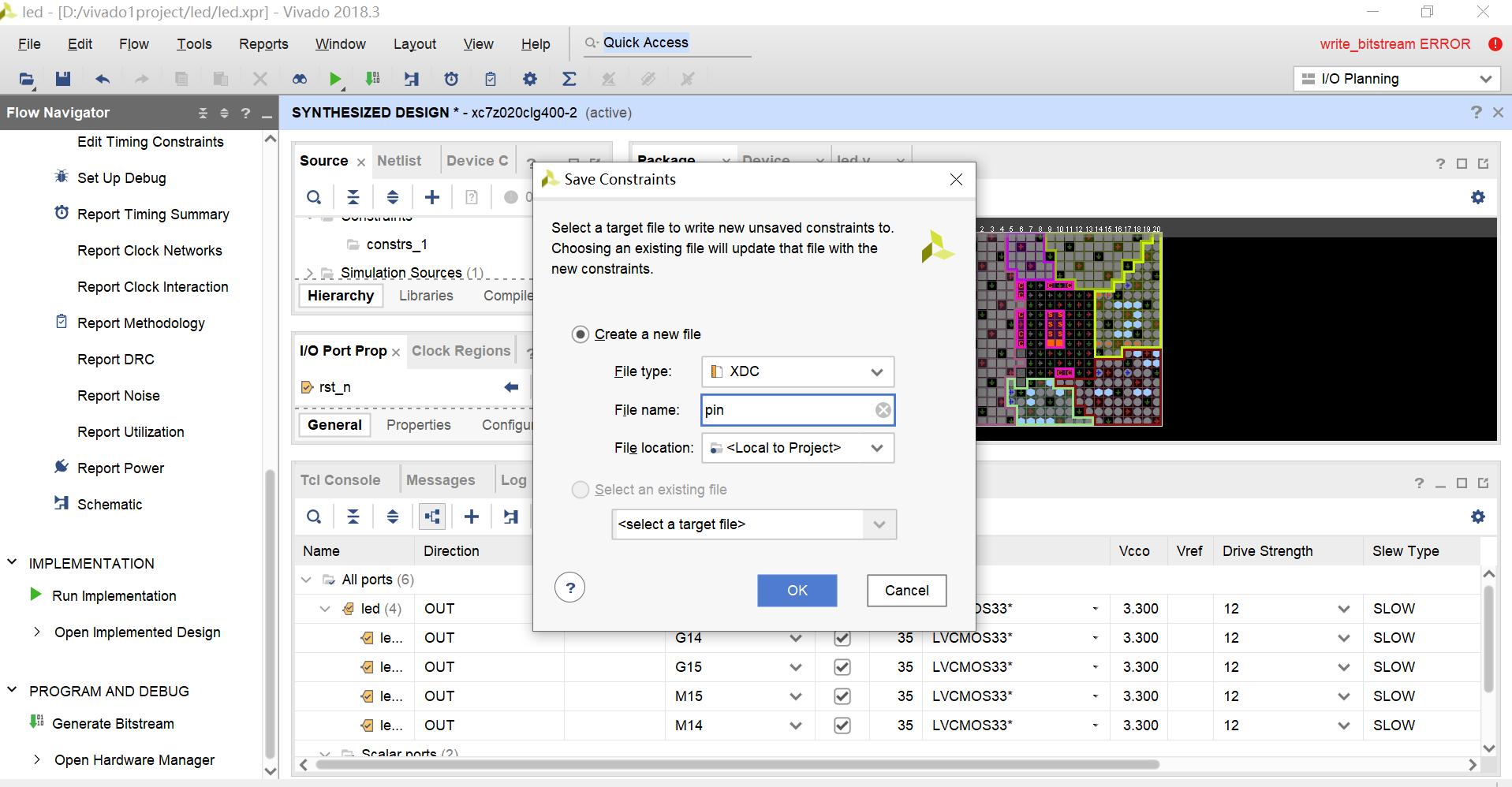
Task: Toggle Fixed checkbox for pin G15 row
Action: click(x=842, y=667)
